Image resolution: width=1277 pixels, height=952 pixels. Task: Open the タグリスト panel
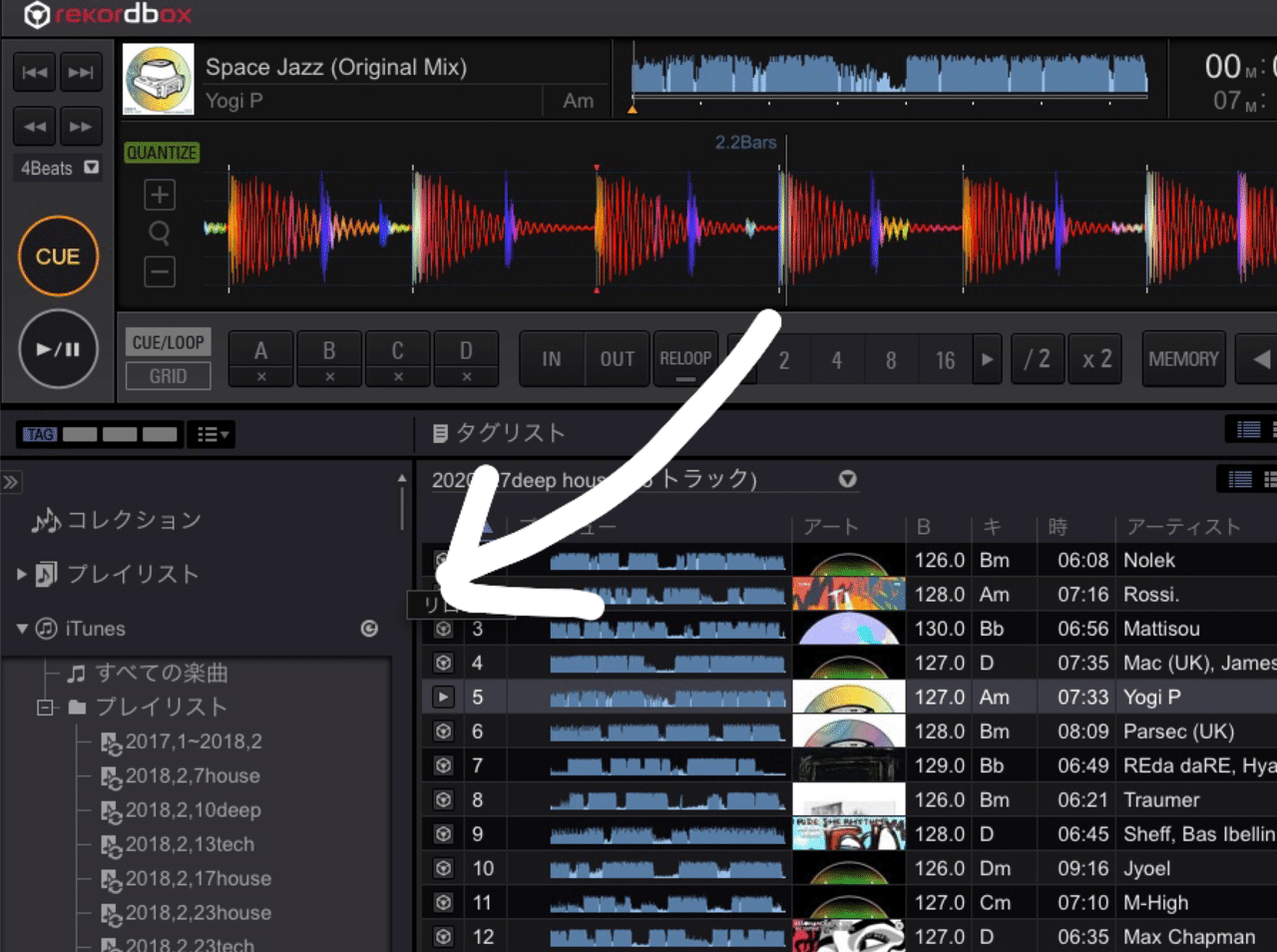(x=499, y=433)
